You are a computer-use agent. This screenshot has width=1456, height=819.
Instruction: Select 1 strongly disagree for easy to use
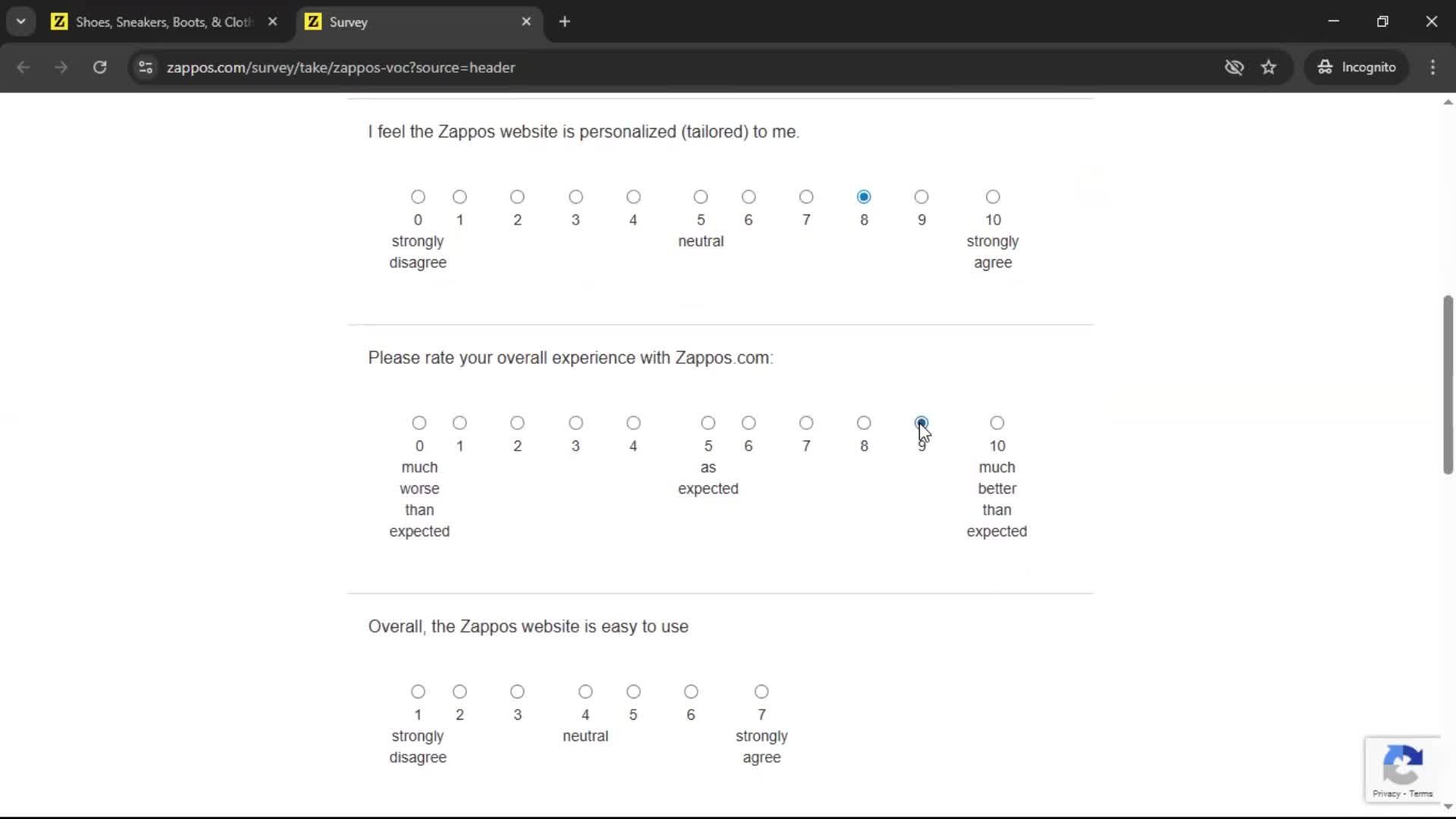[418, 692]
